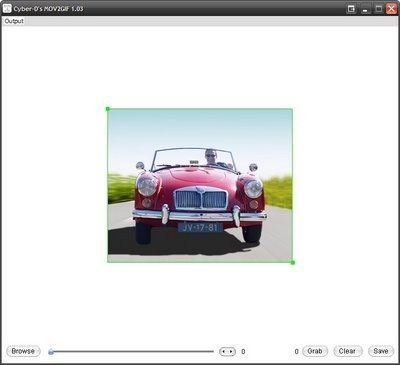This screenshot has width=400, height=365.
Task: Maximize the MOV2GIF window
Action: coord(379,9)
